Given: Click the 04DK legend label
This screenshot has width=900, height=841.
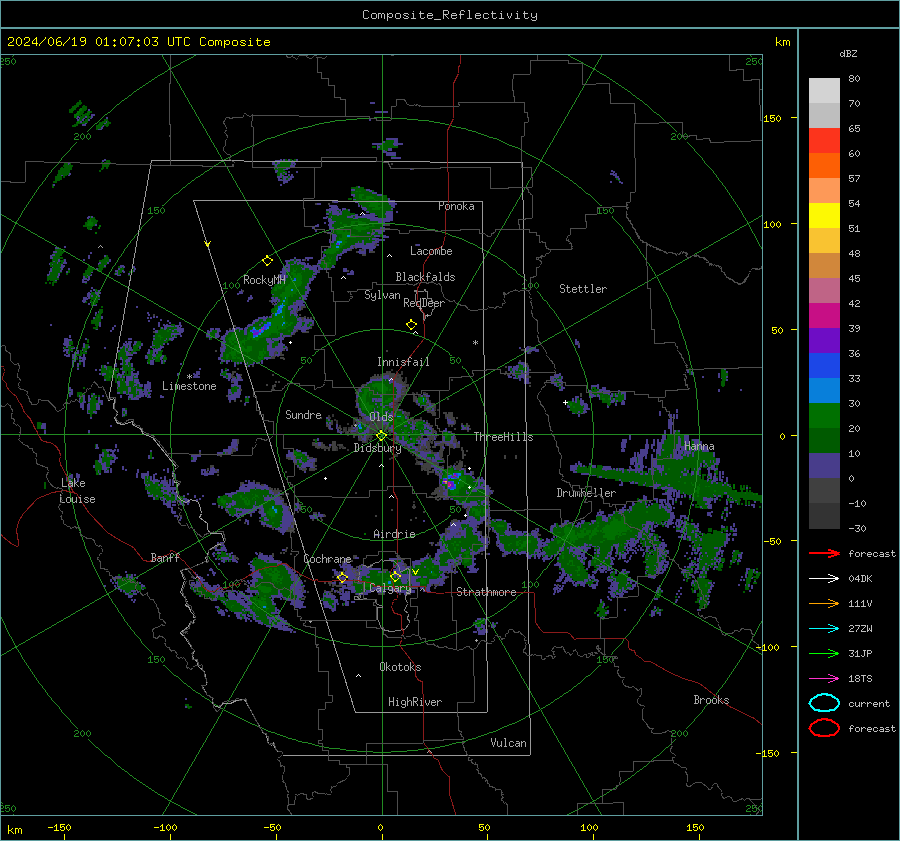Looking at the screenshot, I should (x=860, y=578).
